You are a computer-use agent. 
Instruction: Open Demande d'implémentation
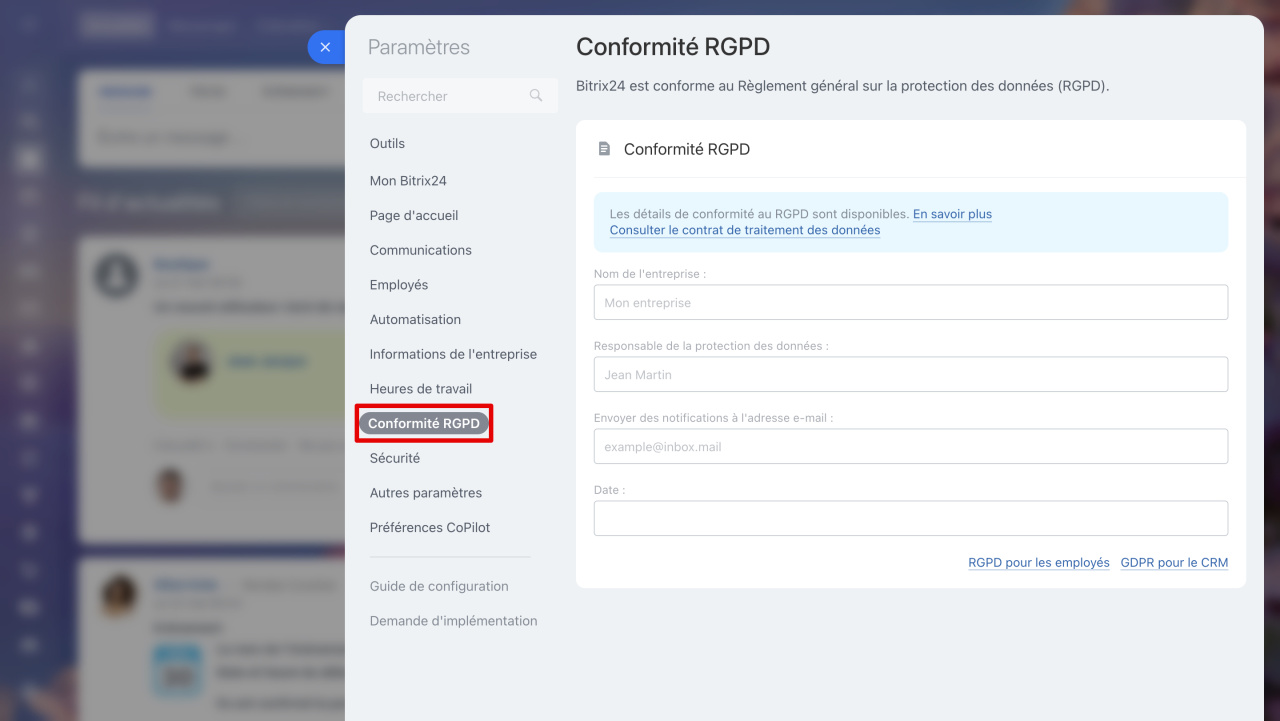pyautogui.click(x=454, y=621)
